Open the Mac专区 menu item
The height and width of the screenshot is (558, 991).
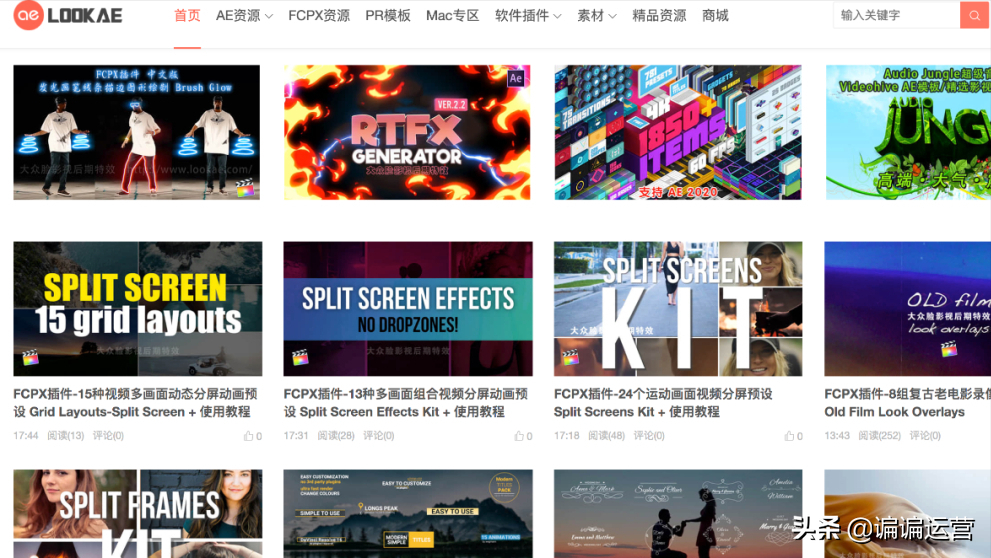[x=453, y=16]
